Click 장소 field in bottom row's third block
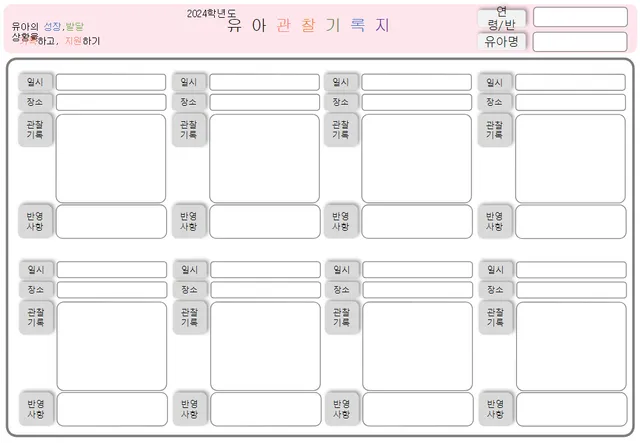This screenshot has width=640, height=443. pyautogui.click(x=418, y=290)
